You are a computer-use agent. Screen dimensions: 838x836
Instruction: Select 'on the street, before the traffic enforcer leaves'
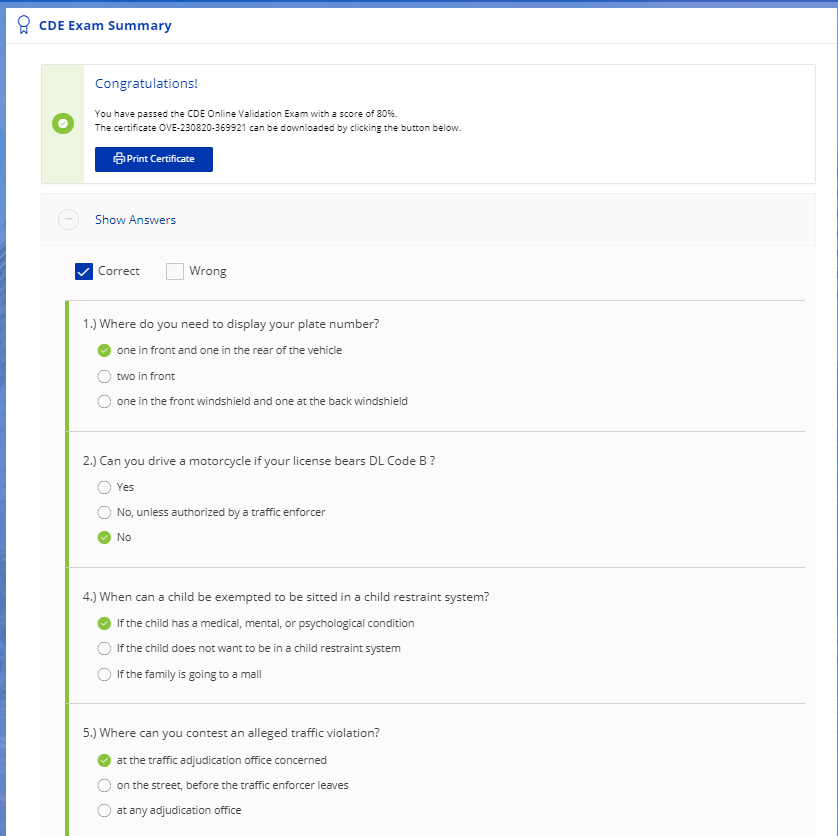104,785
